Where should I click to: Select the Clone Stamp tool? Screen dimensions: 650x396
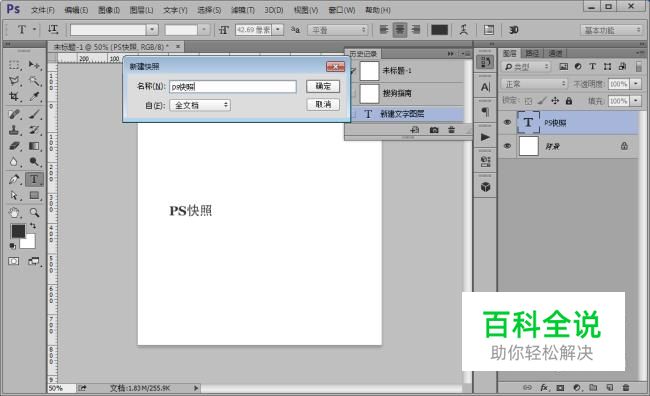click(14, 130)
